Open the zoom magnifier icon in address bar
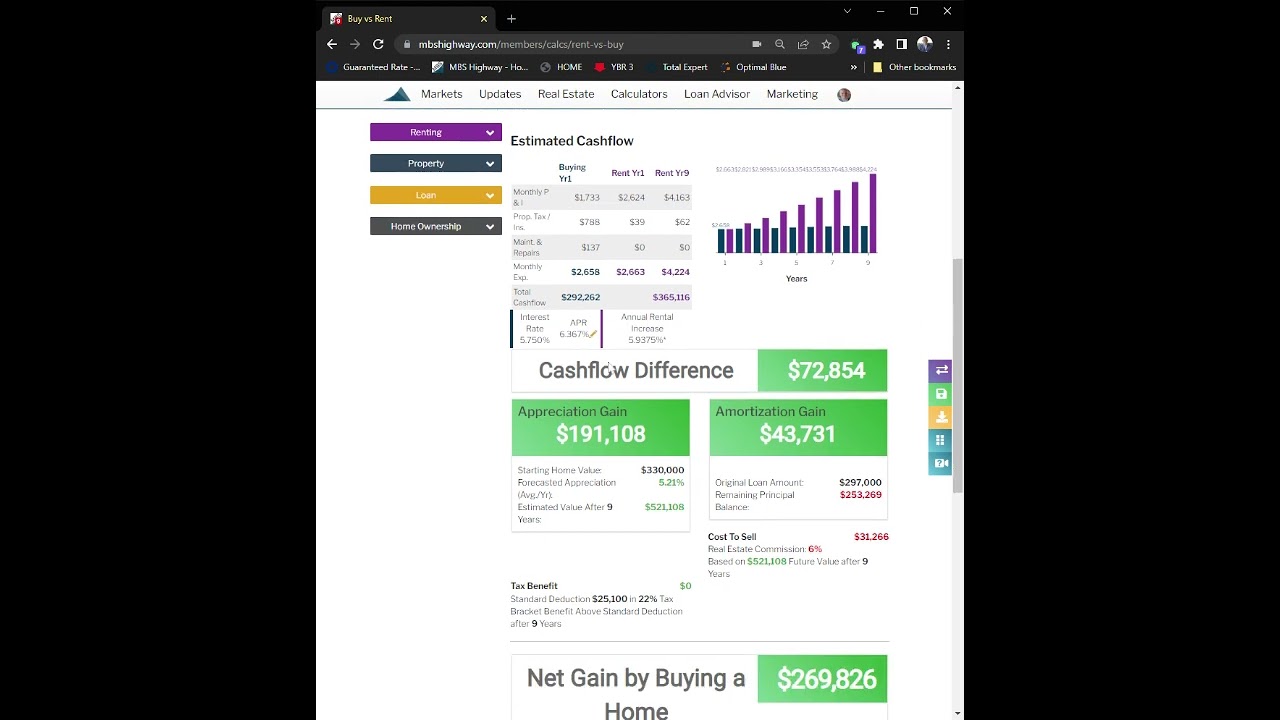 click(x=780, y=44)
